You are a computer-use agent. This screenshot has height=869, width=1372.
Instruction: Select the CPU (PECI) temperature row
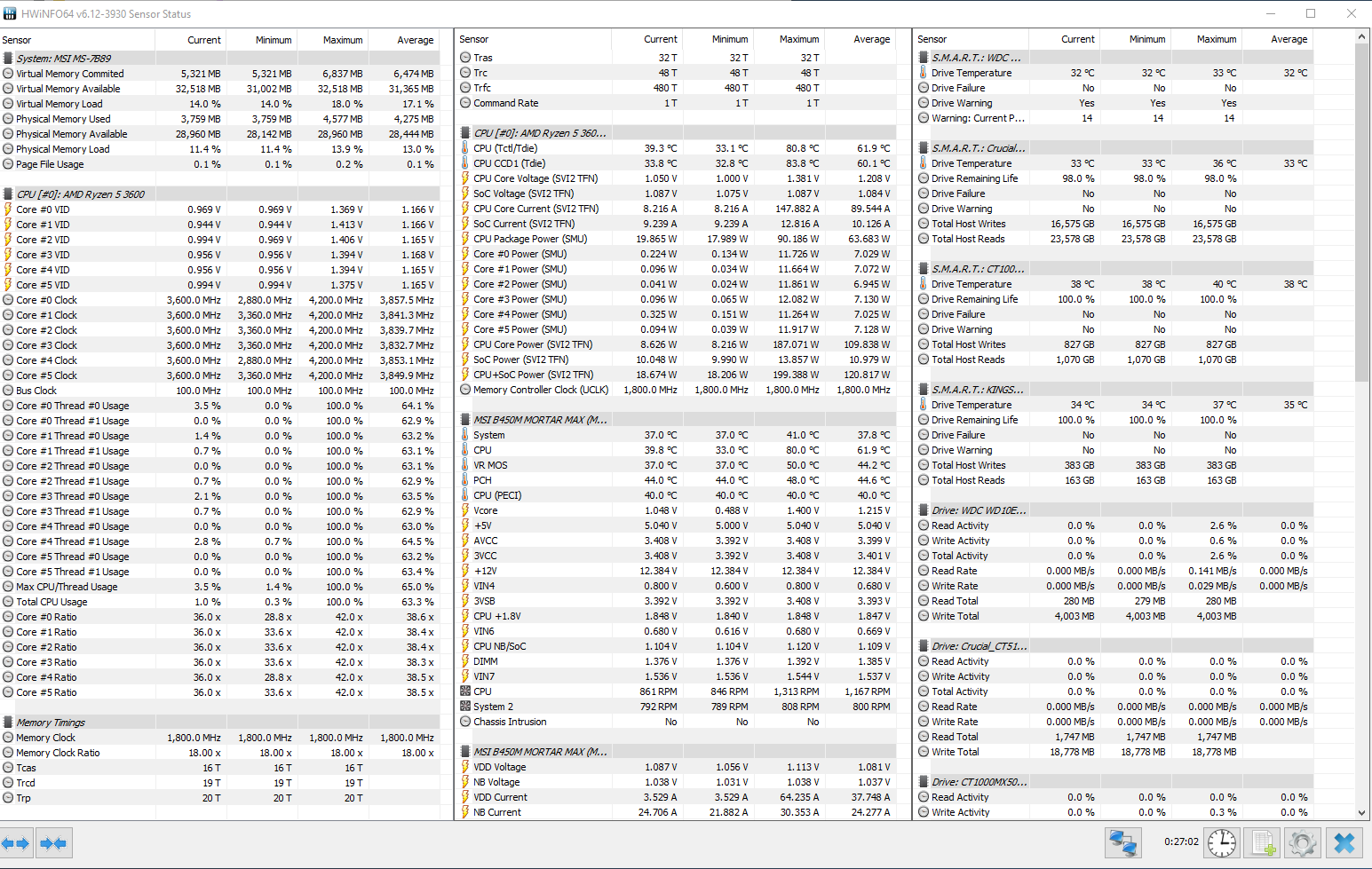pos(677,495)
